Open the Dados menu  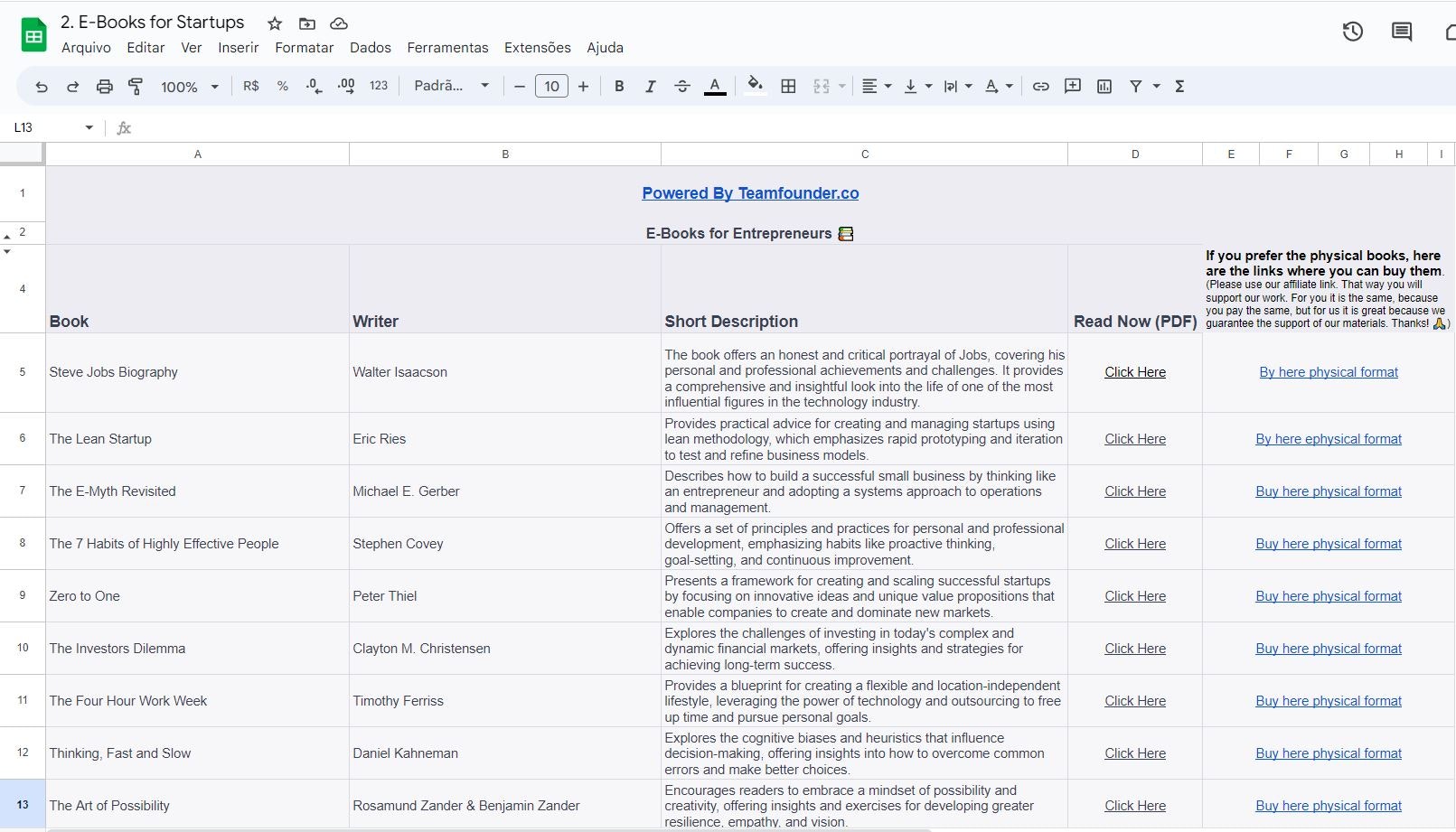[x=371, y=48]
